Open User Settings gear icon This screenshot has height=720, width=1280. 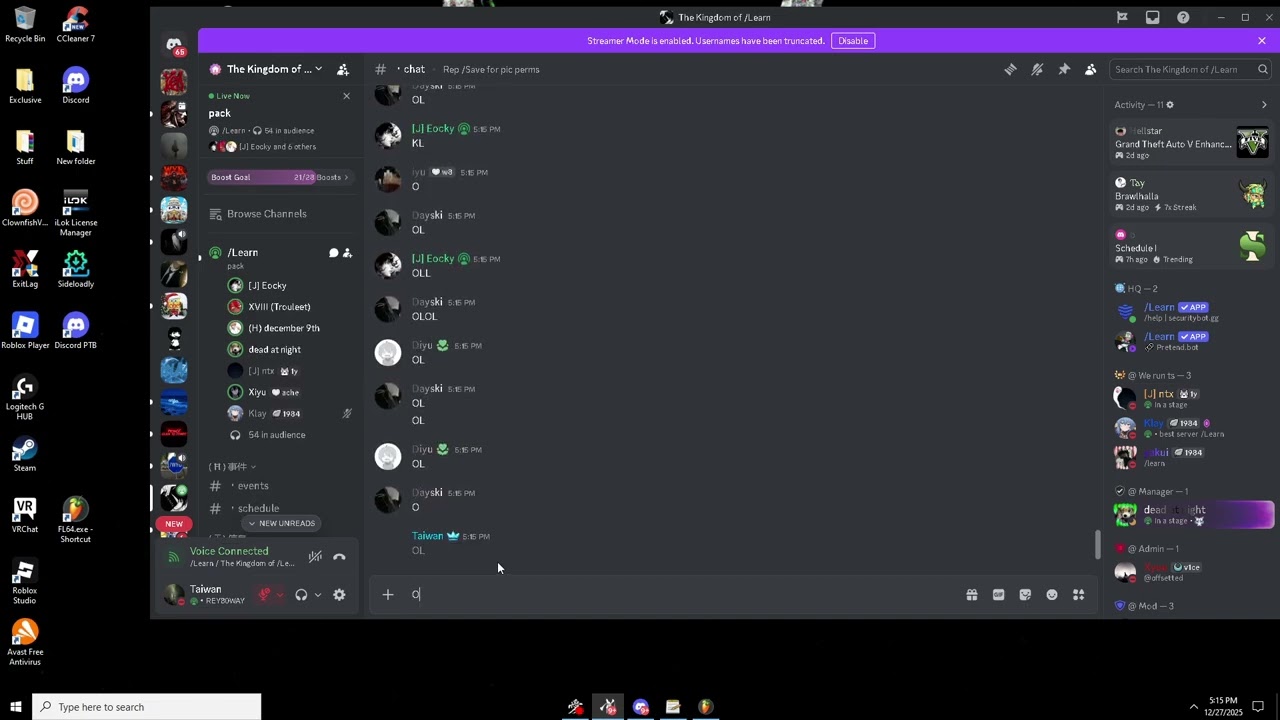(x=339, y=595)
